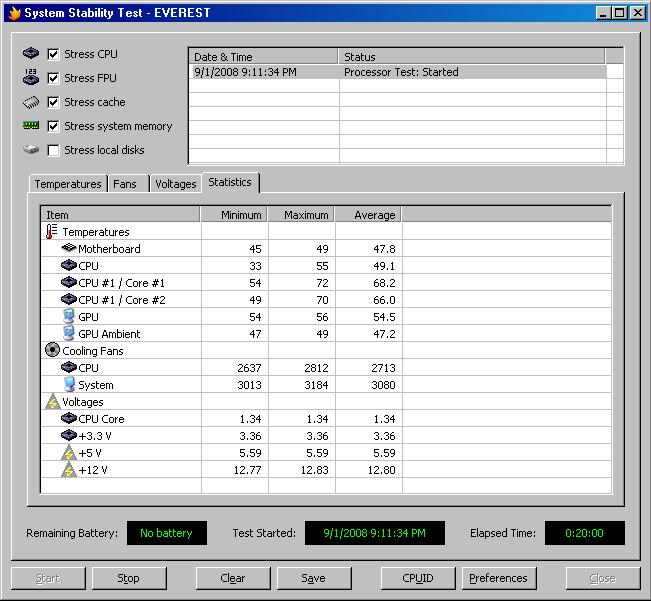This screenshot has width=651, height=602.
Task: Clear the test log
Action: tap(232, 578)
